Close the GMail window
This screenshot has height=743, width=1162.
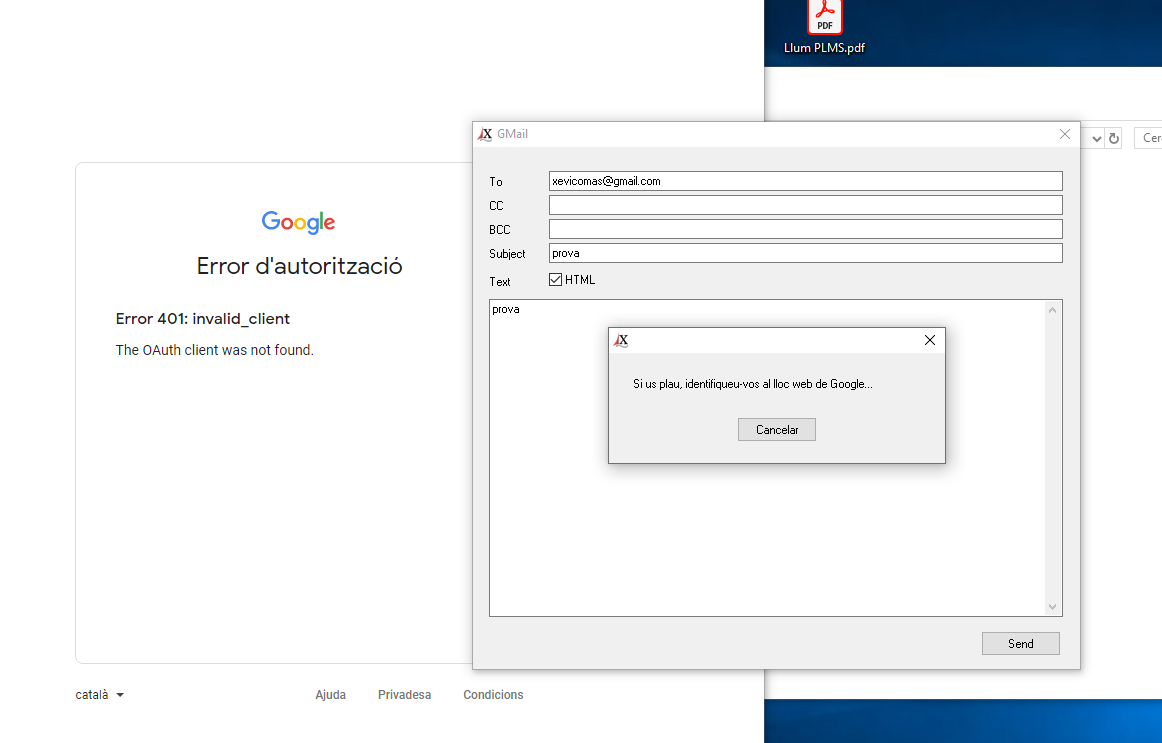coord(1065,134)
